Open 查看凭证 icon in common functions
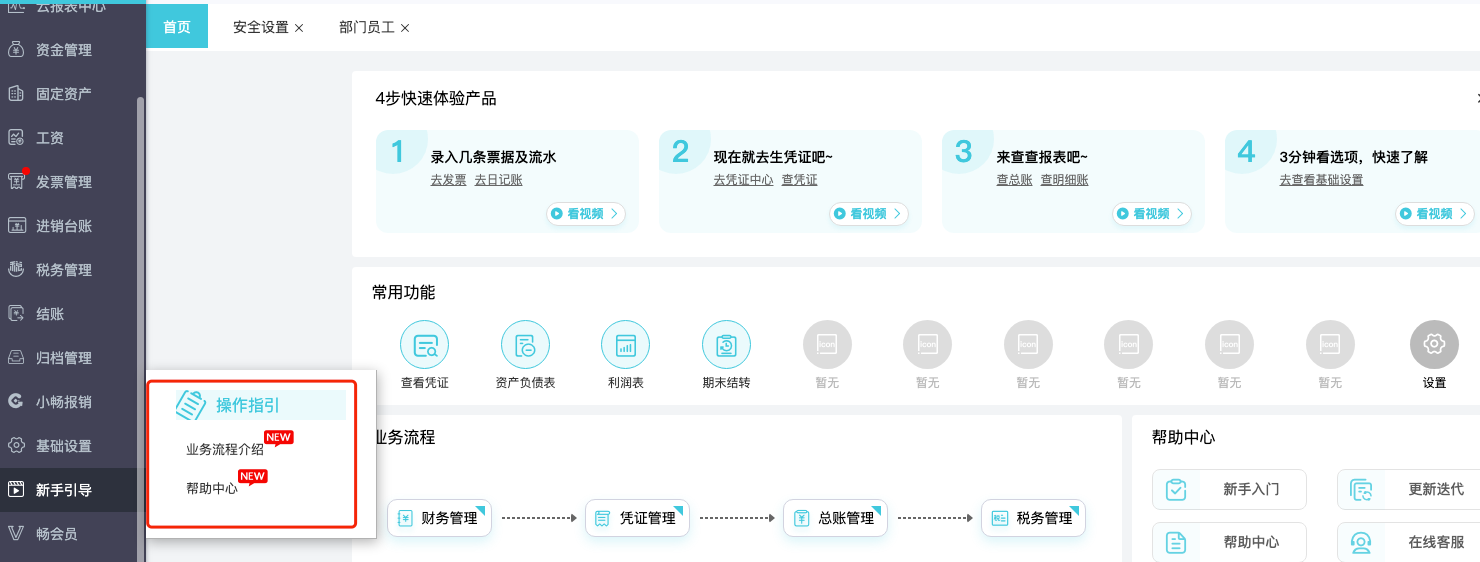This screenshot has width=1480, height=562. click(x=424, y=346)
